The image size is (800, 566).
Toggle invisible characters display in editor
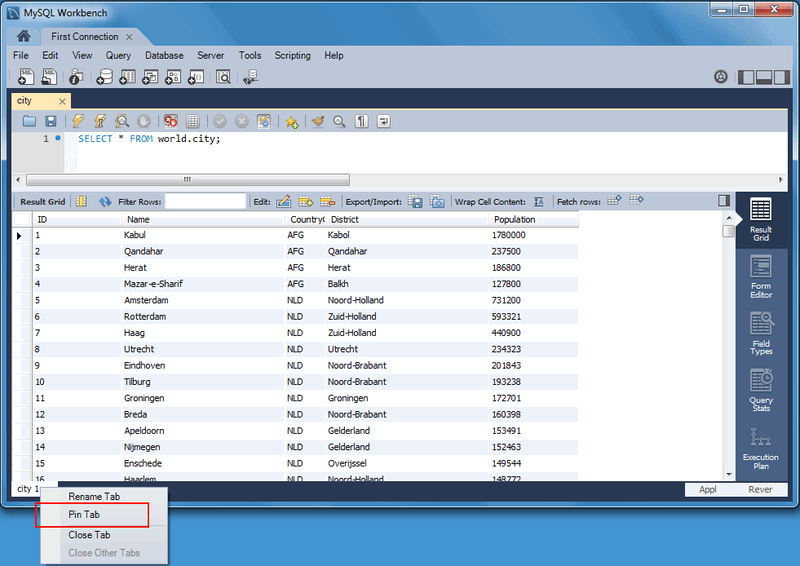(361, 121)
